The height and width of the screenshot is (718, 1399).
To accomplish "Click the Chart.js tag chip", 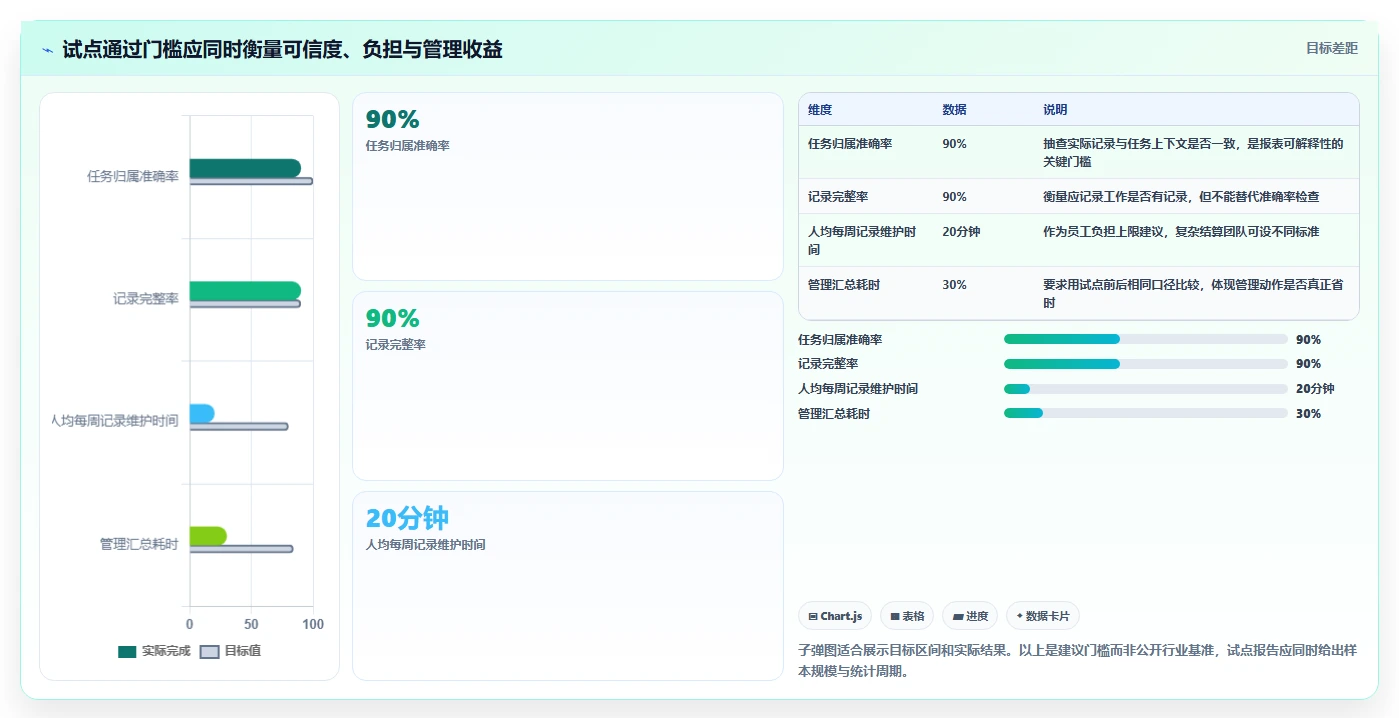I will pos(835,616).
